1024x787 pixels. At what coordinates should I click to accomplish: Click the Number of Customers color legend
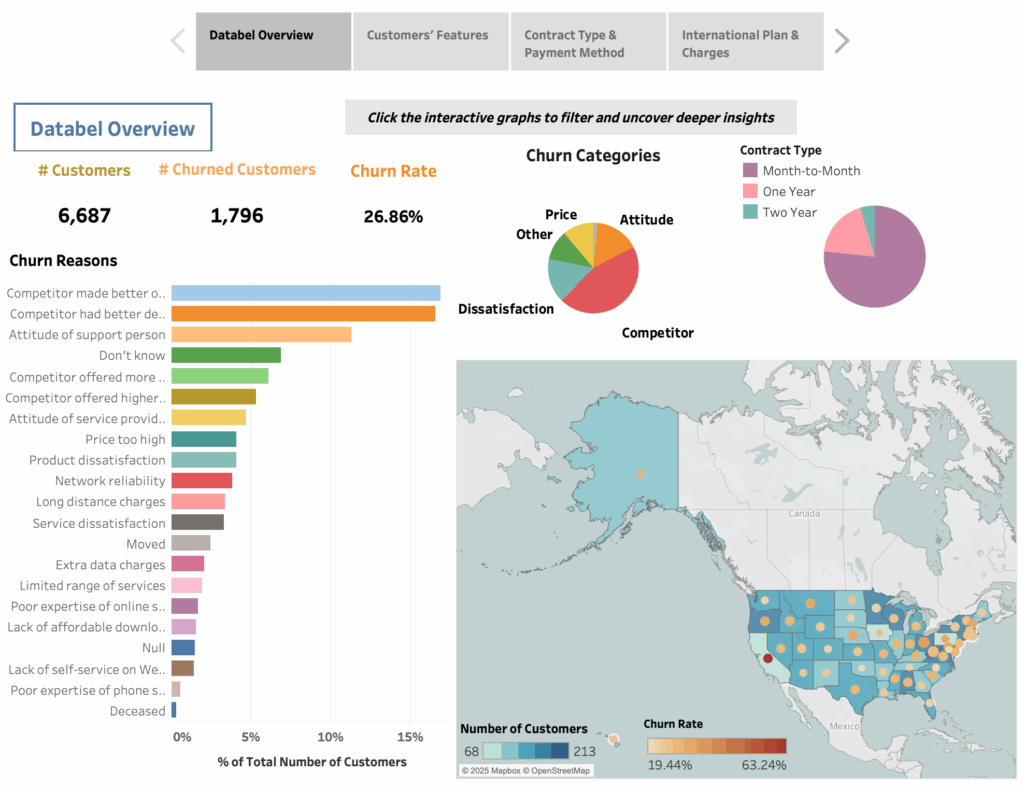[526, 750]
